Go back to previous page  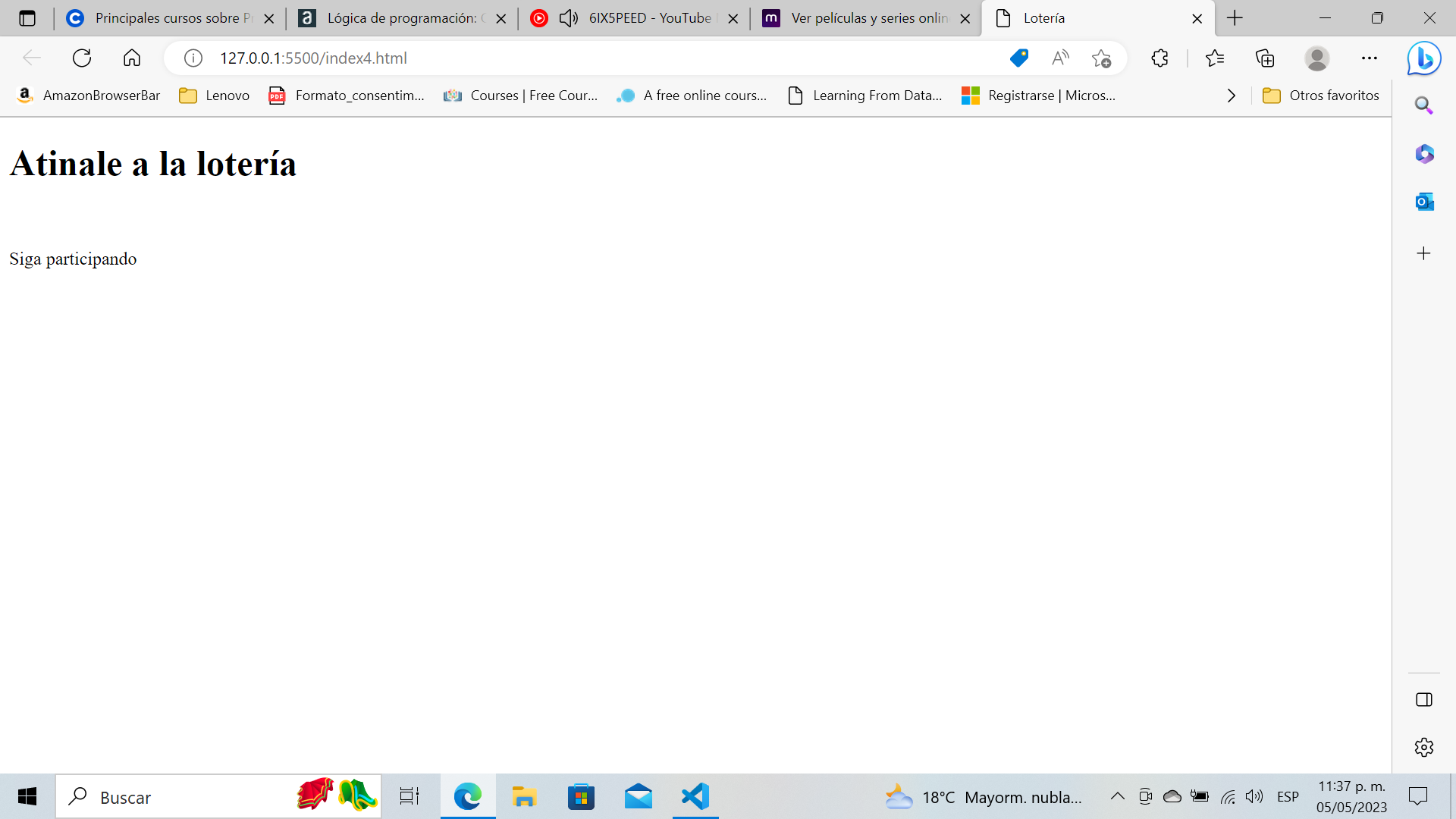(x=32, y=58)
